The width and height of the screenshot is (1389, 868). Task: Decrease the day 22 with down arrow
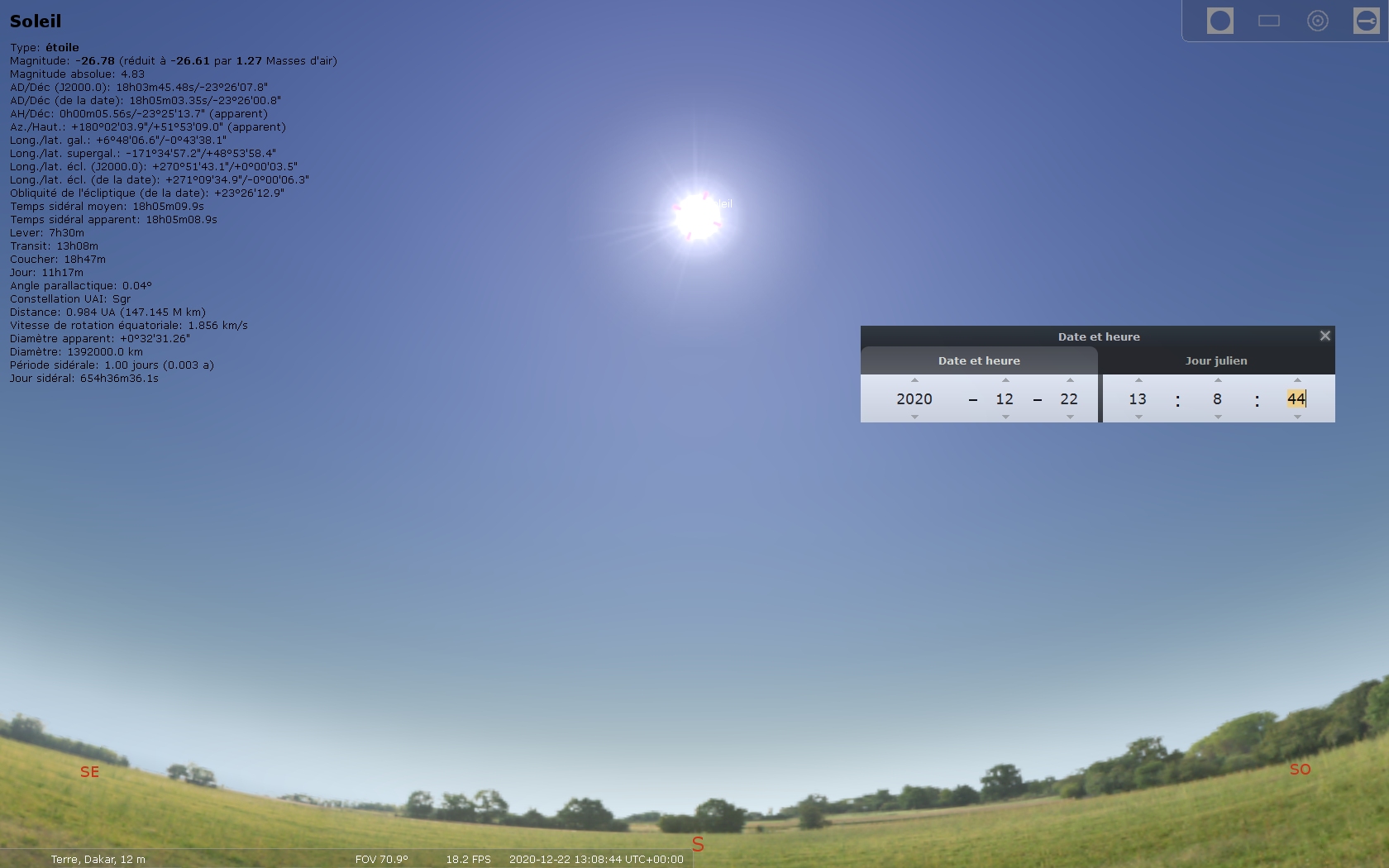1070,417
